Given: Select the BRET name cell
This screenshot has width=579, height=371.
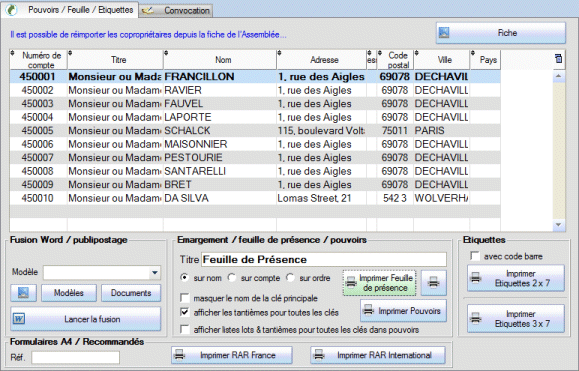Looking at the screenshot, I should coord(220,185).
